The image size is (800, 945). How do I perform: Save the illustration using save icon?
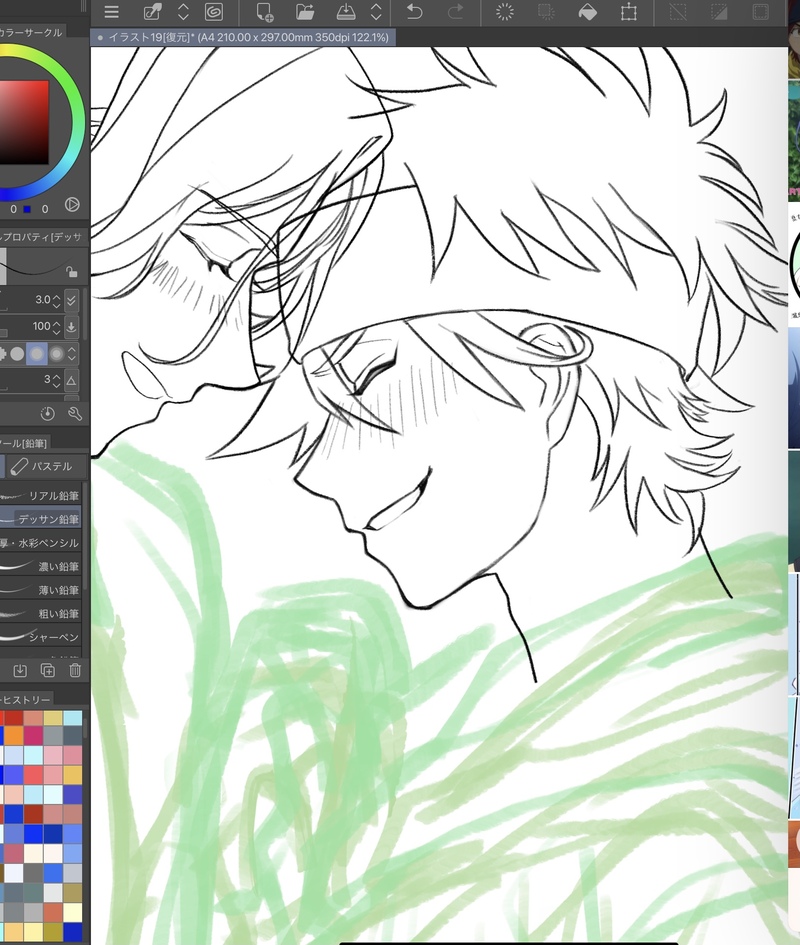point(346,12)
